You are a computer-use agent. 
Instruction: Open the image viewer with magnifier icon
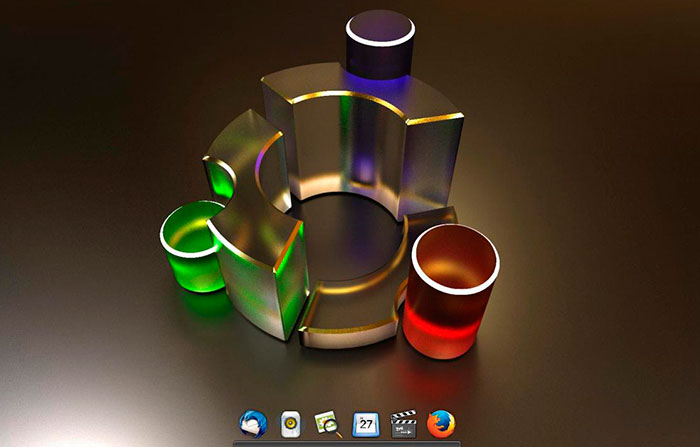click(x=328, y=424)
